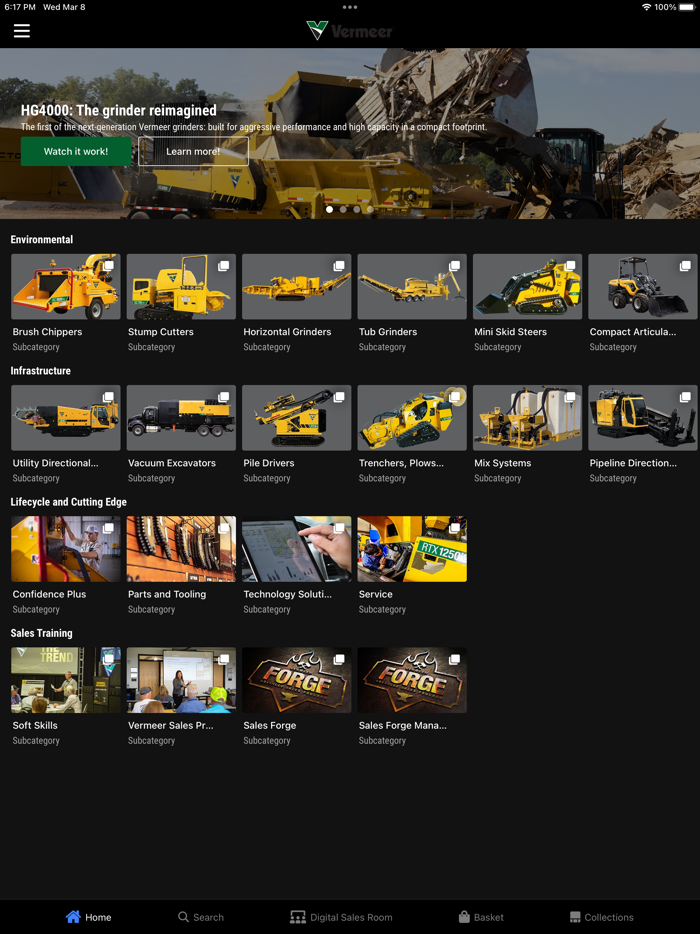Viewport: 700px width, 934px height.
Task: Tap the Wi-Fi status icon
Action: [646, 7]
